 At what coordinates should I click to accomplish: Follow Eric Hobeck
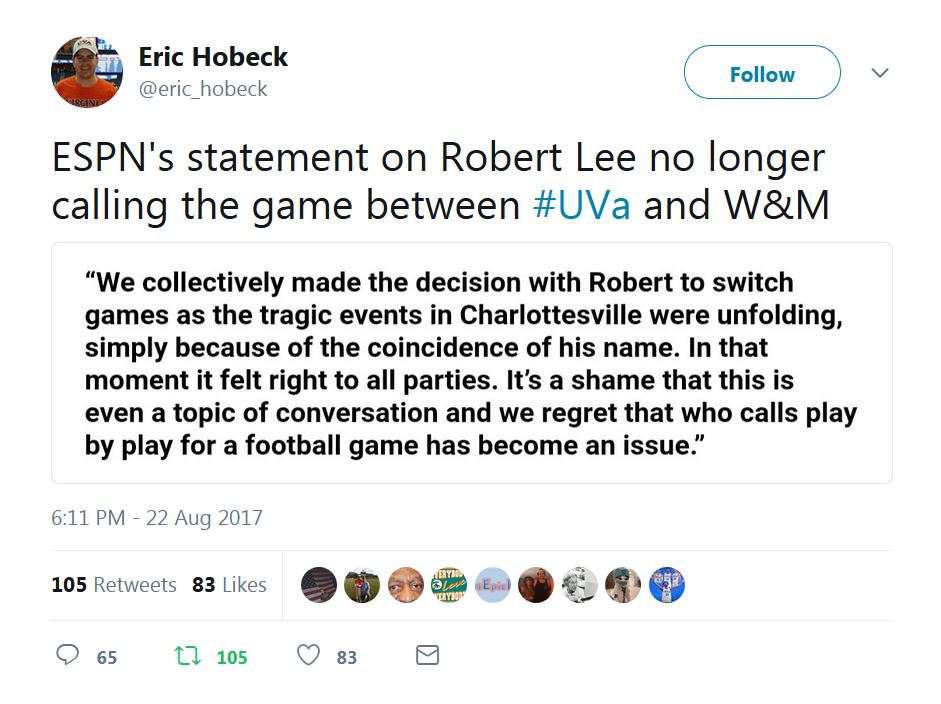click(762, 72)
